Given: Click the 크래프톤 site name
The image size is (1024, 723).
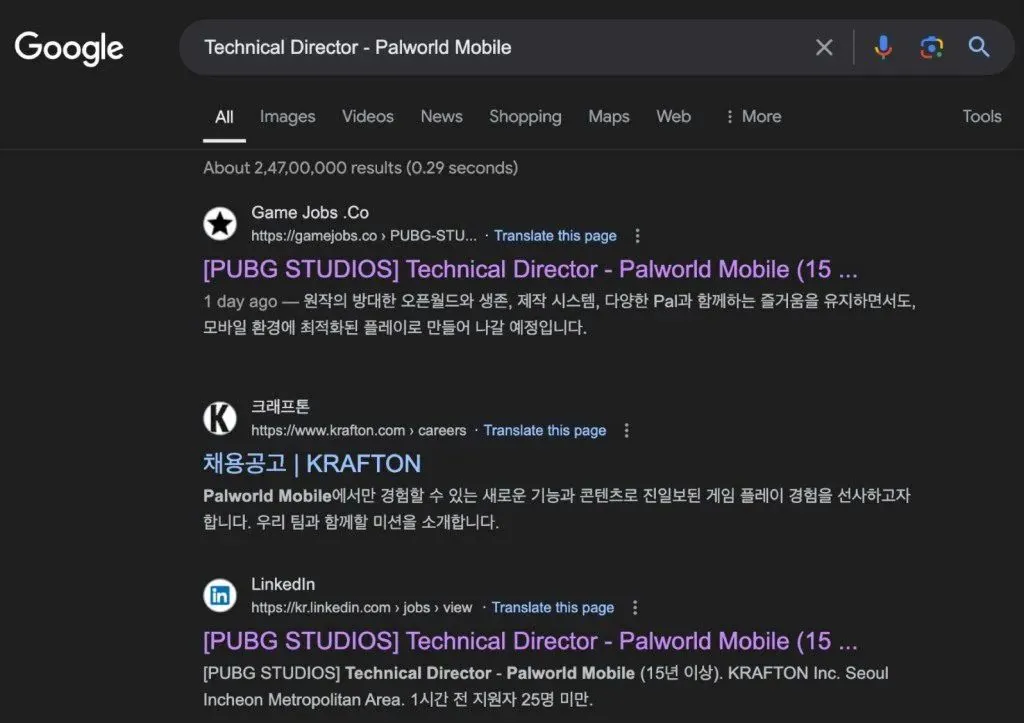Looking at the screenshot, I should pyautogui.click(x=280, y=407).
